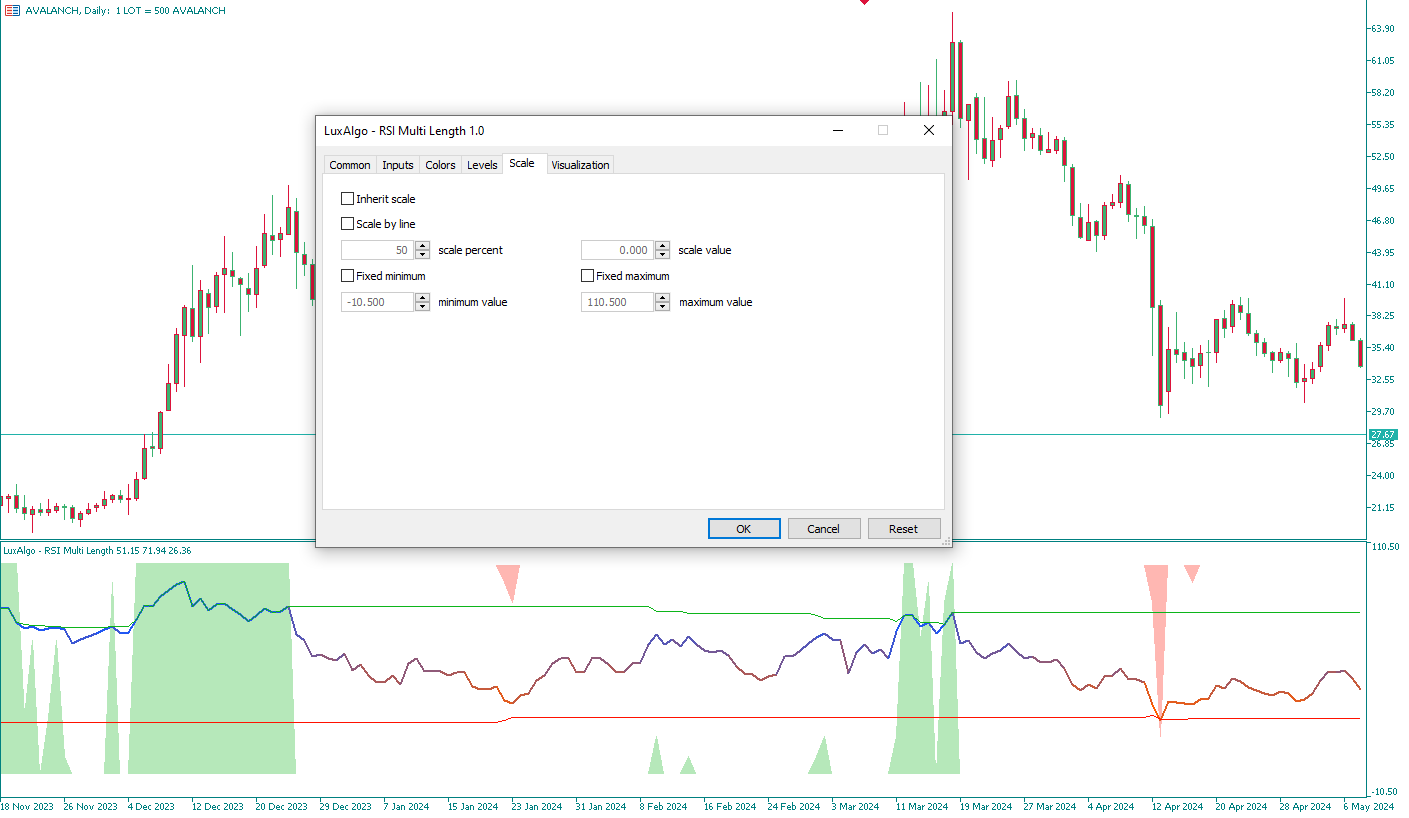
Task: Decrease minimum value with the down arrow
Action: (423, 307)
